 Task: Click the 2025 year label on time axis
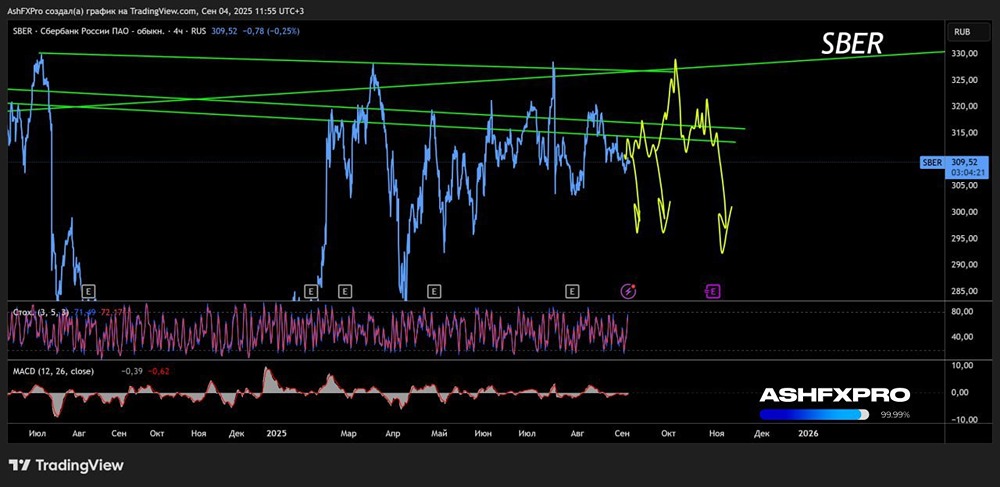tap(277, 433)
